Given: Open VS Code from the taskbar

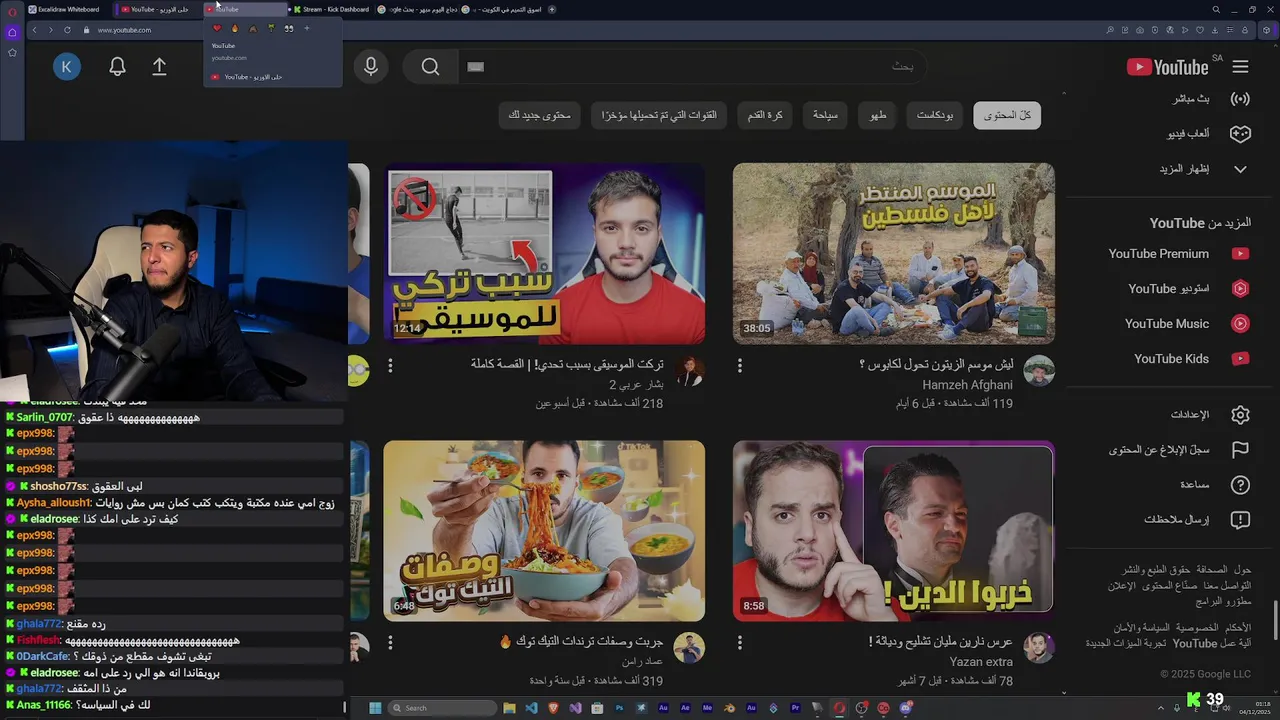Looking at the screenshot, I should coord(532,708).
